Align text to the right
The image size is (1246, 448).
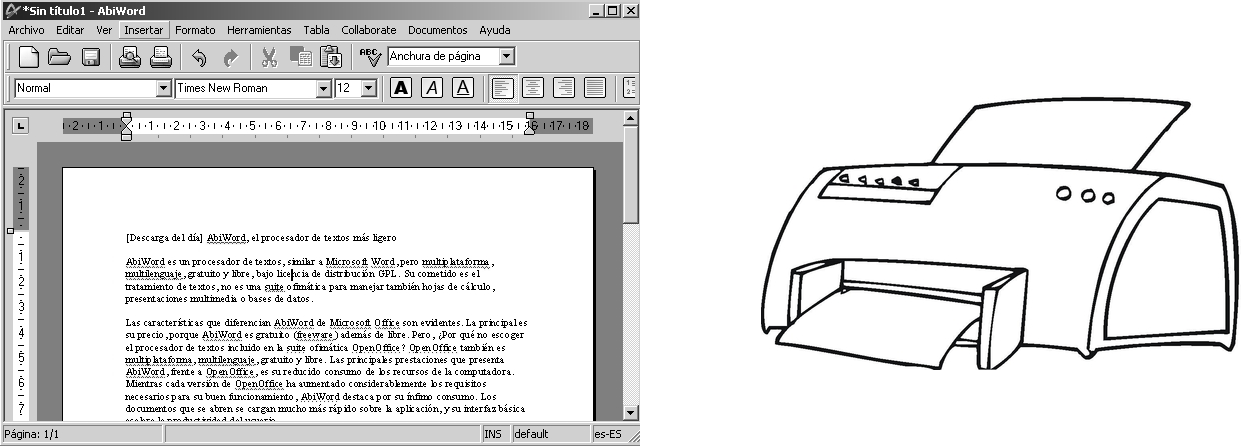click(563, 88)
